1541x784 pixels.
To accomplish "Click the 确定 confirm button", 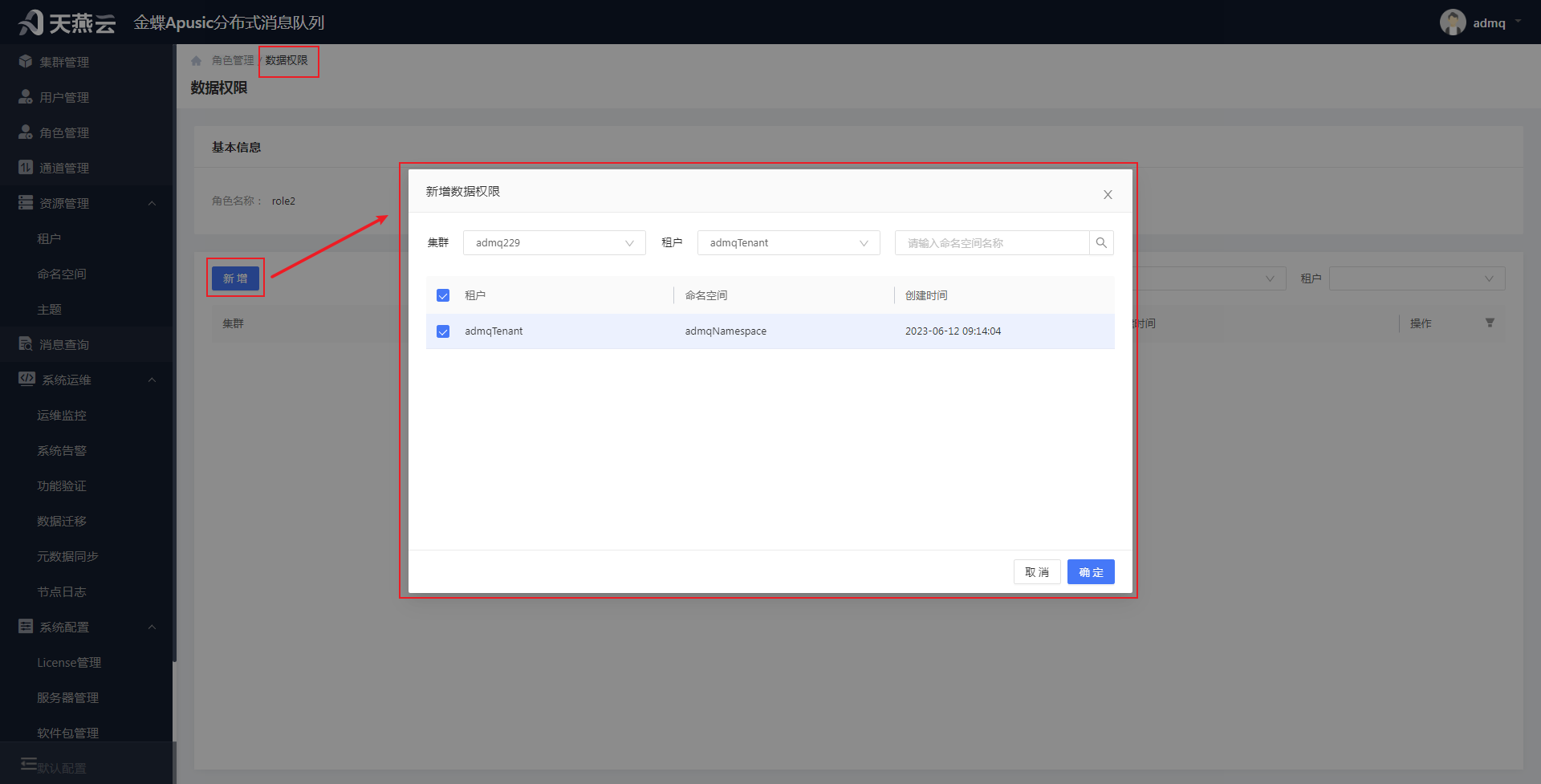I will (x=1091, y=572).
